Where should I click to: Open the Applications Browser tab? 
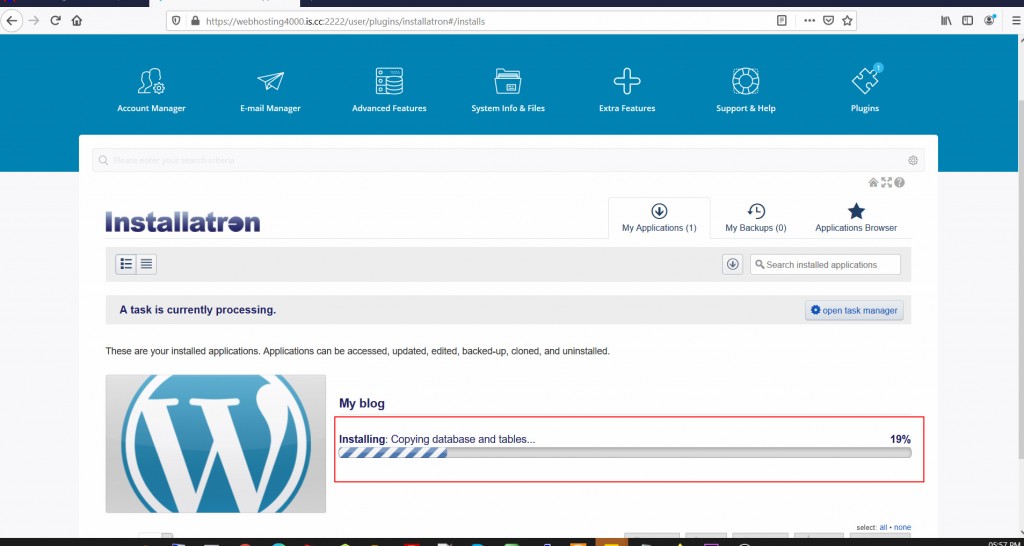coord(856,218)
